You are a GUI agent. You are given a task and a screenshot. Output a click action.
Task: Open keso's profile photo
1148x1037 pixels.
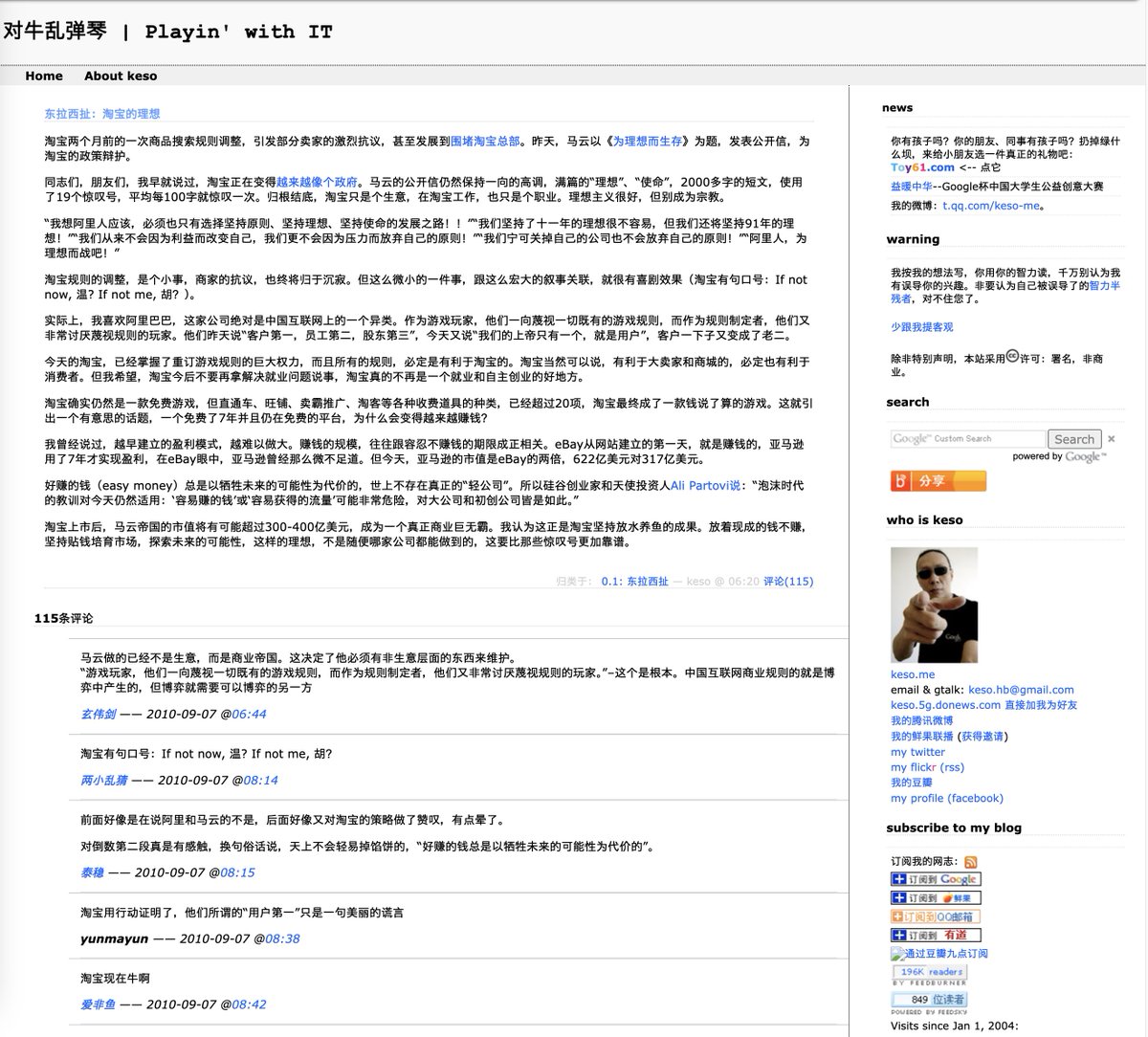point(934,605)
